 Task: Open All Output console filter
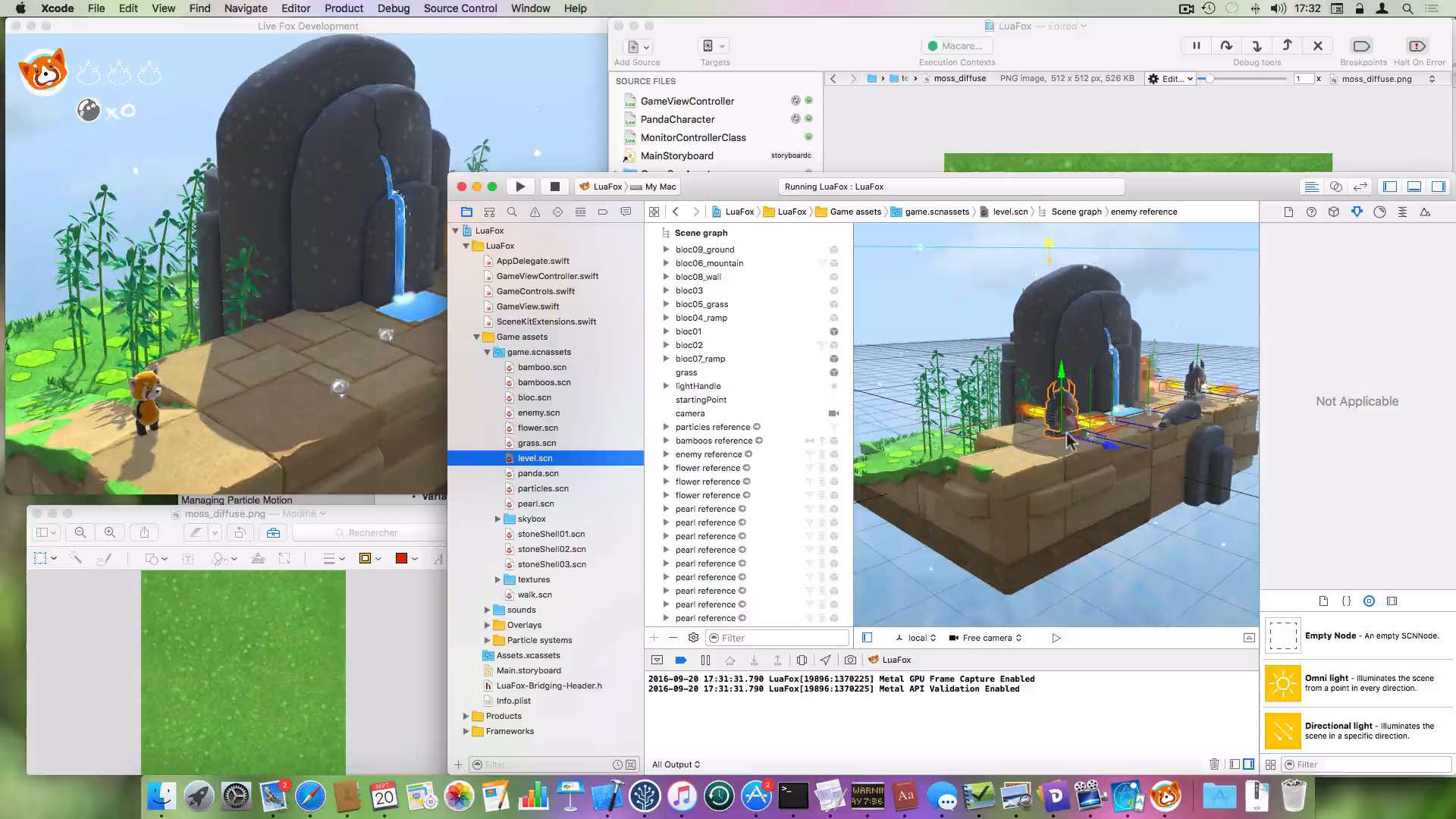click(676, 764)
